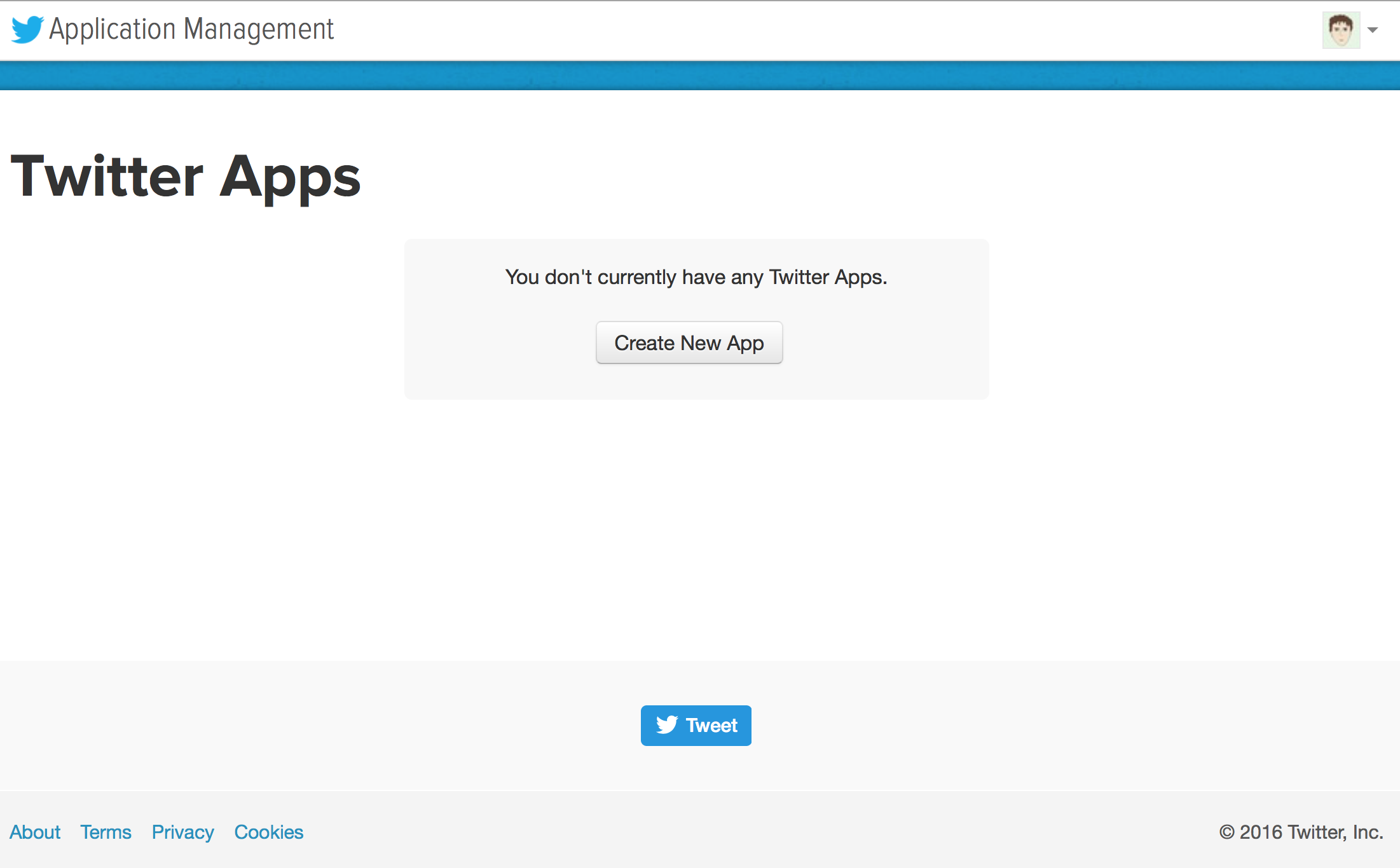The width and height of the screenshot is (1400, 868).
Task: Click "You don't currently have any Twitter Apps." text
Action: [696, 277]
